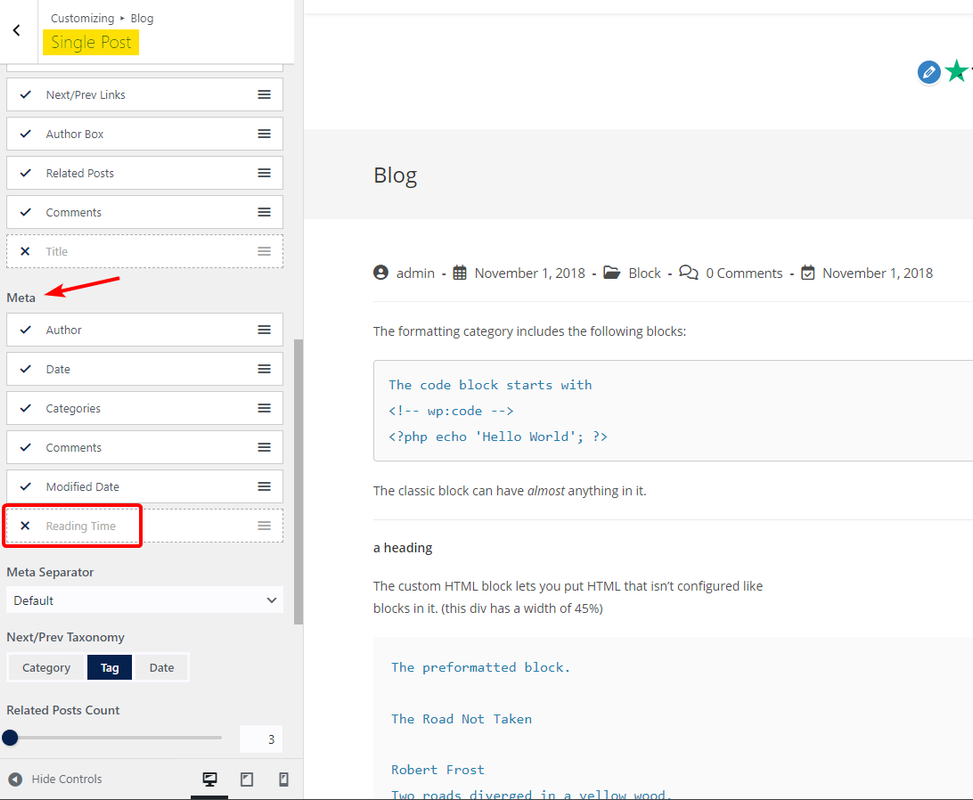Open the 0 Comments link

pyautogui.click(x=744, y=273)
